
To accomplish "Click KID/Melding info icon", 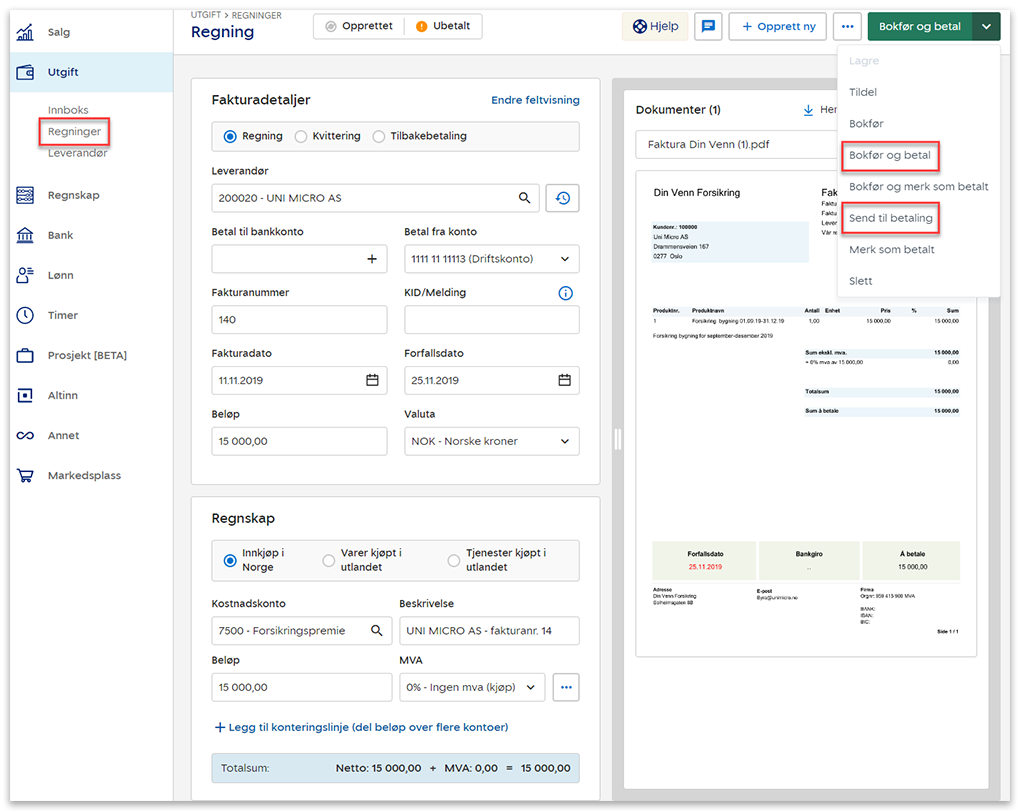I will [565, 293].
